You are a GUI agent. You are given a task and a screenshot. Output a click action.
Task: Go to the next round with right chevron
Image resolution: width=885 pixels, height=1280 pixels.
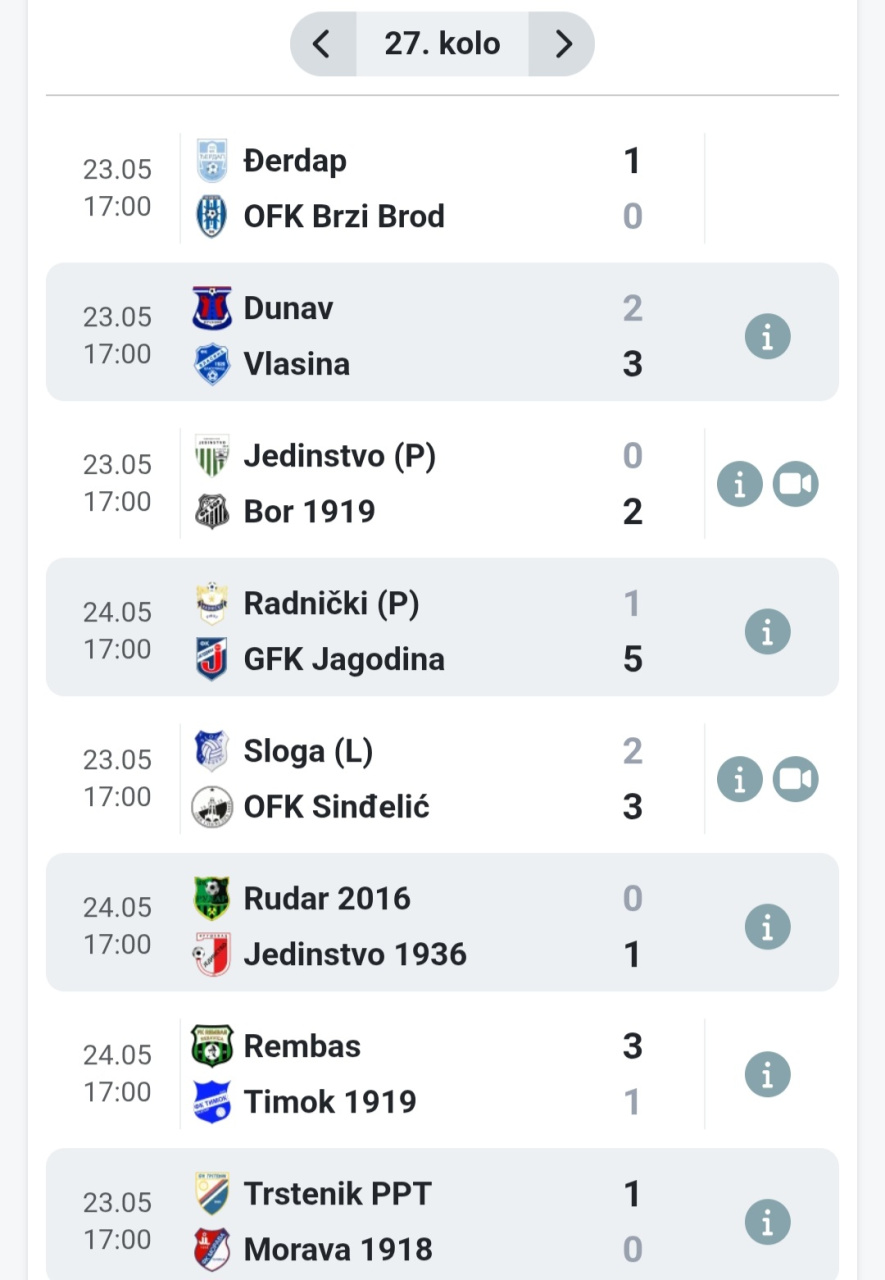(562, 44)
